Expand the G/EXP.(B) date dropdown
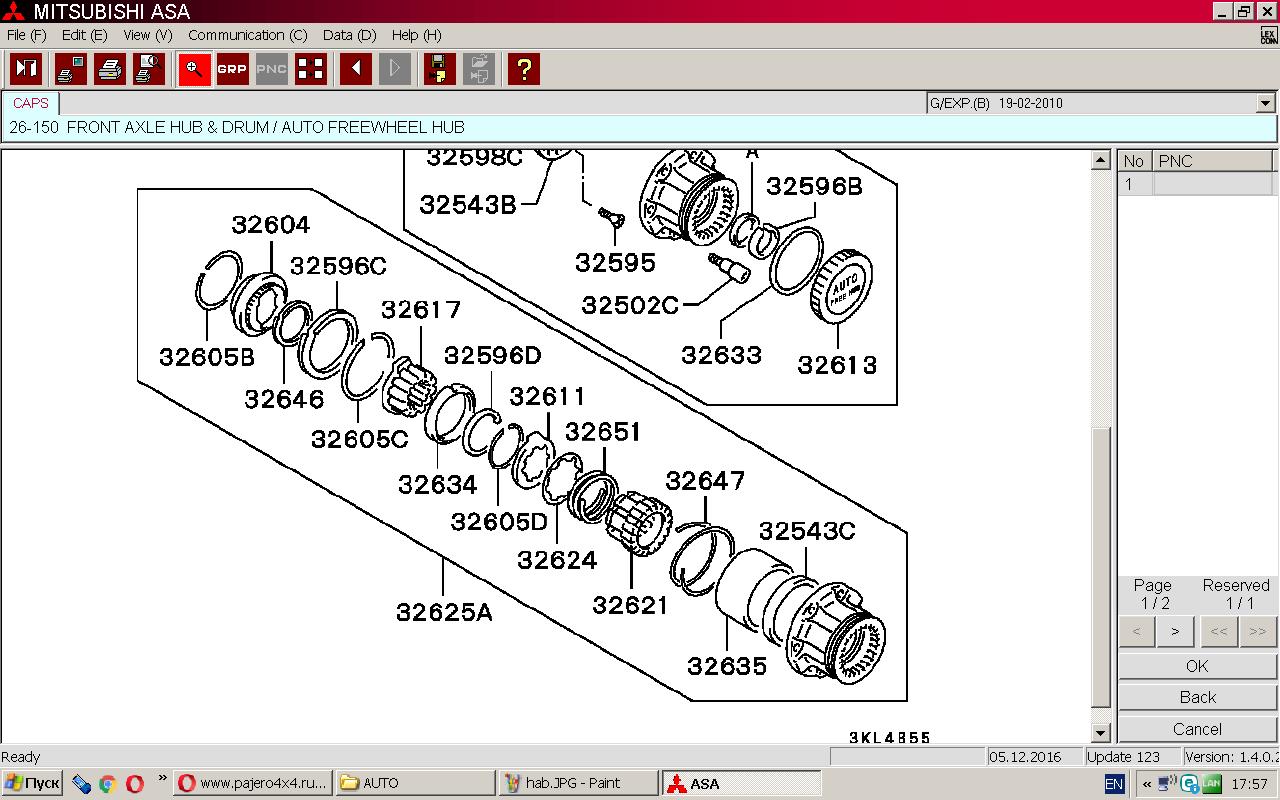 pyautogui.click(x=1265, y=103)
